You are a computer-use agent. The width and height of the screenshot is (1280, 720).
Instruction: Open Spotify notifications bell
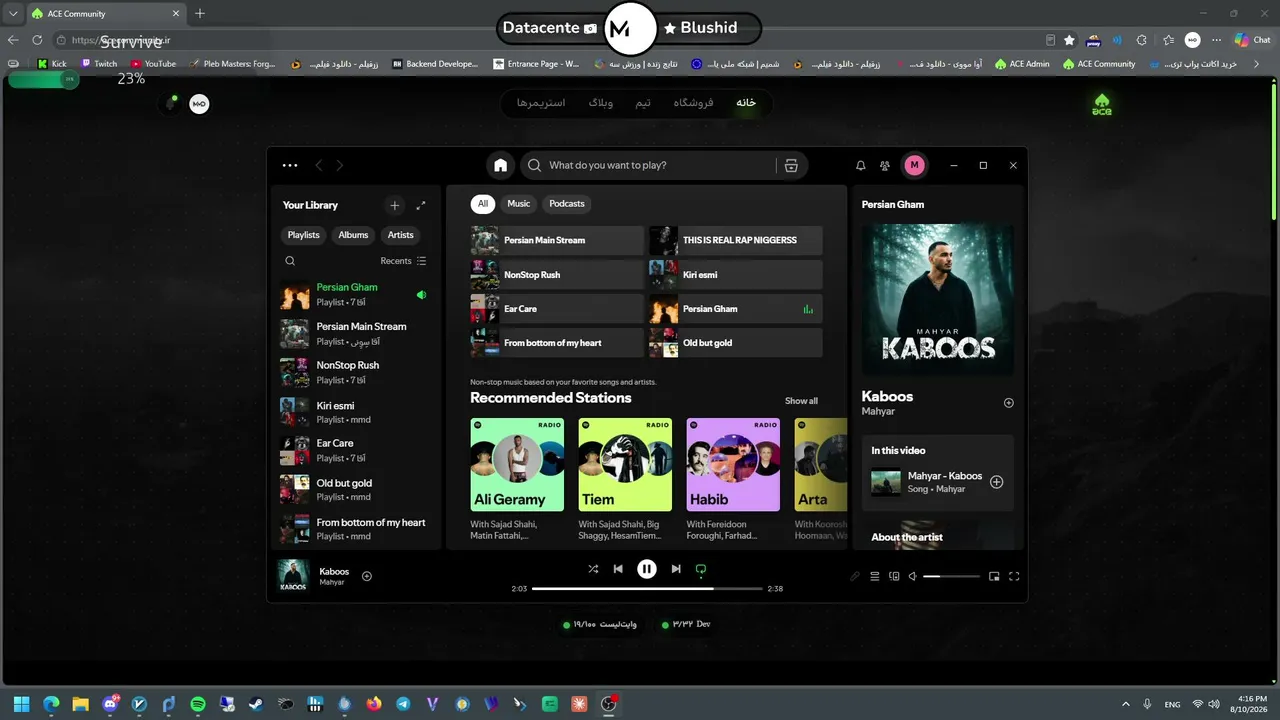[x=860, y=166]
